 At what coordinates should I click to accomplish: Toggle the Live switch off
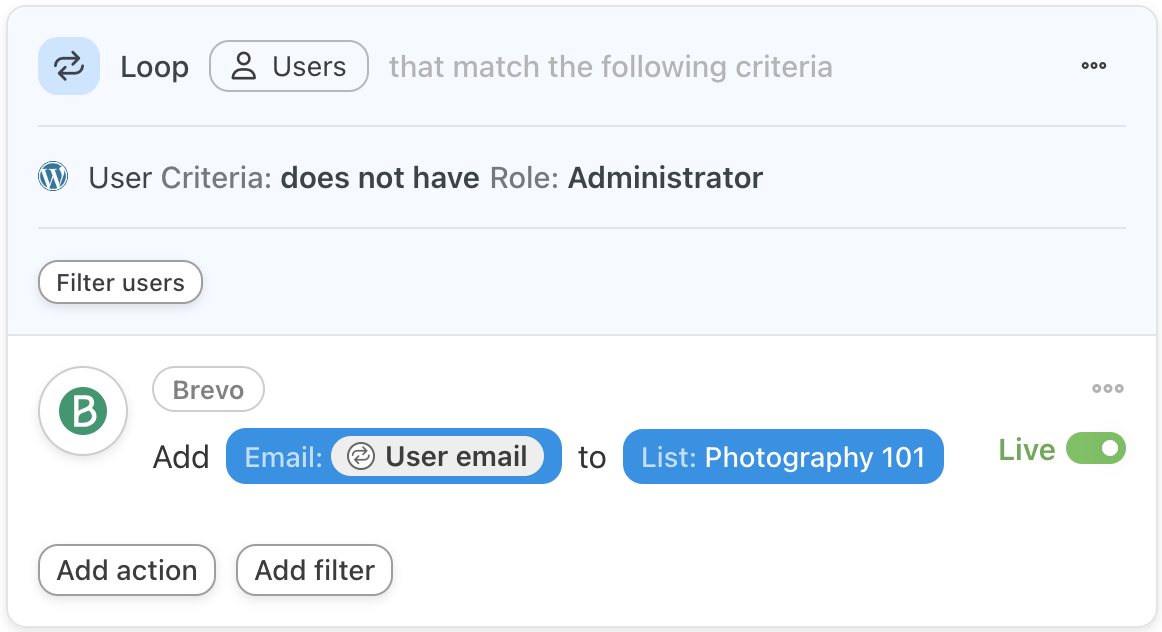coord(1096,449)
